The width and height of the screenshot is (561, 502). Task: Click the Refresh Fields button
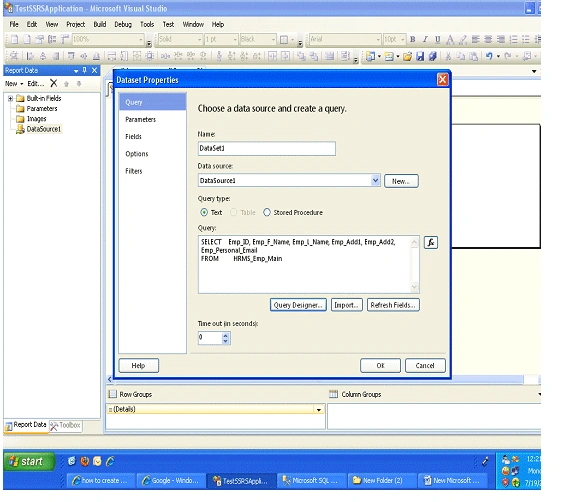click(x=393, y=305)
